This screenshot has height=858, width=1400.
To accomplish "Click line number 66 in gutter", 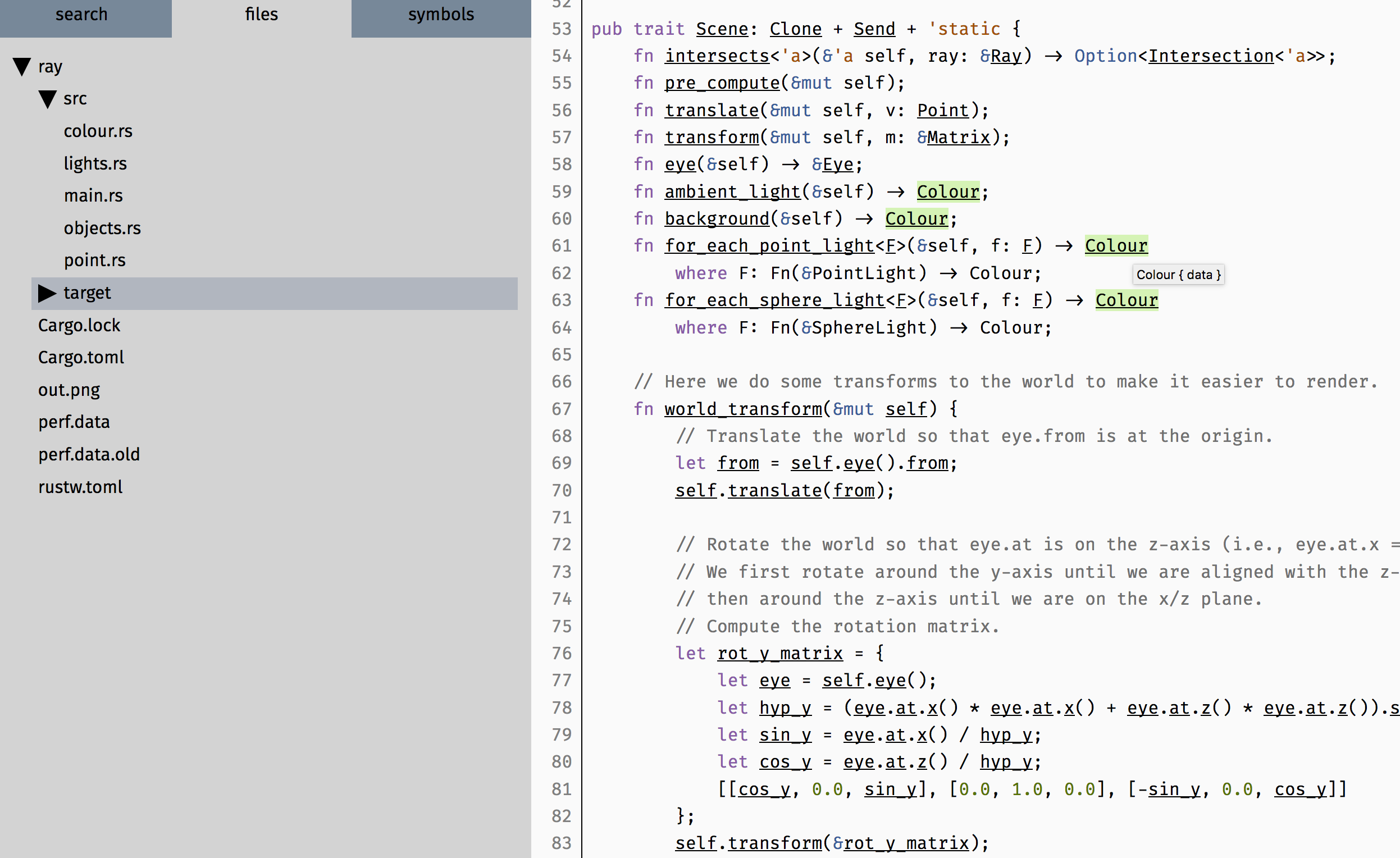I will click(562, 382).
